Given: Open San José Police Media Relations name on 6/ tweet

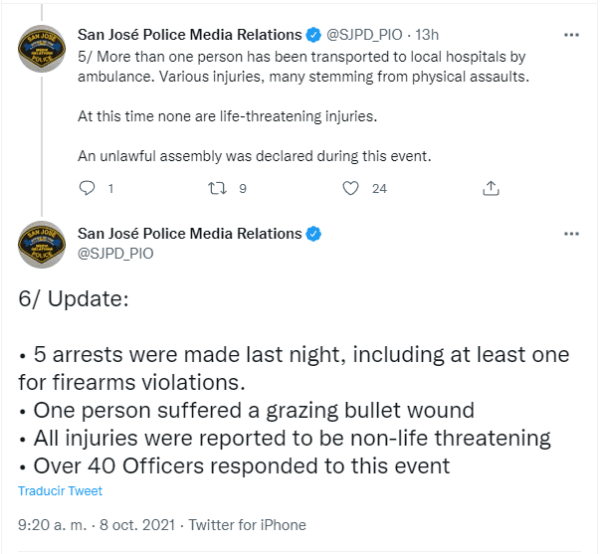Looking at the screenshot, I should [189, 233].
